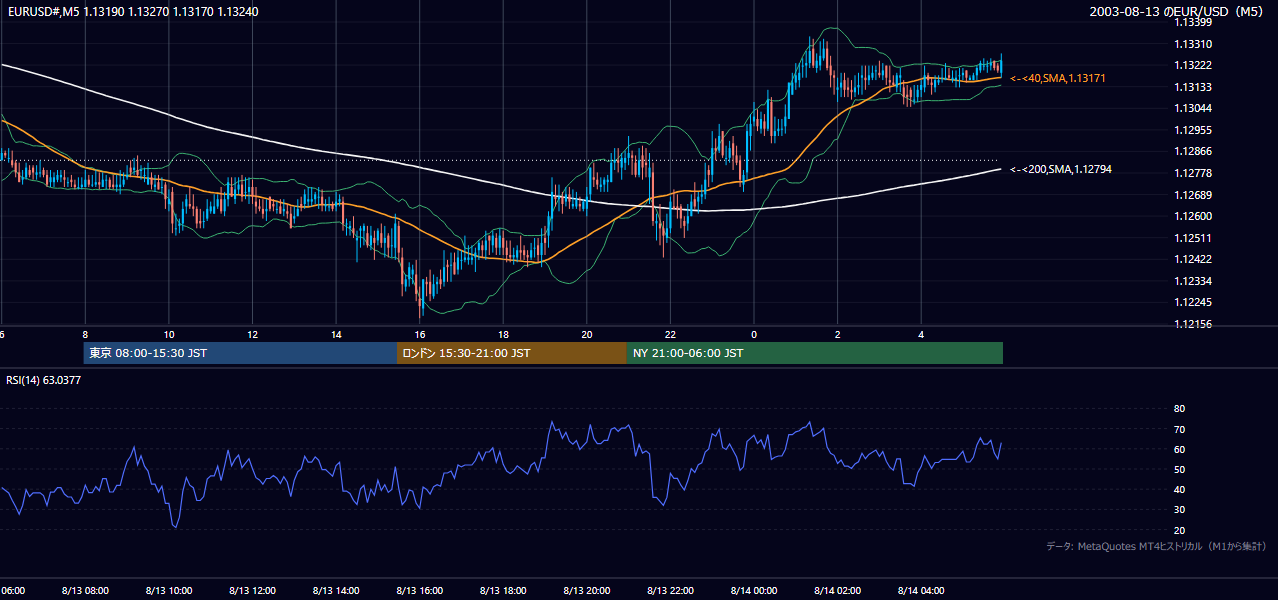Screen dimensions: 1278x600
Task: Click price axis label 1.13044
Action: coord(1193,109)
